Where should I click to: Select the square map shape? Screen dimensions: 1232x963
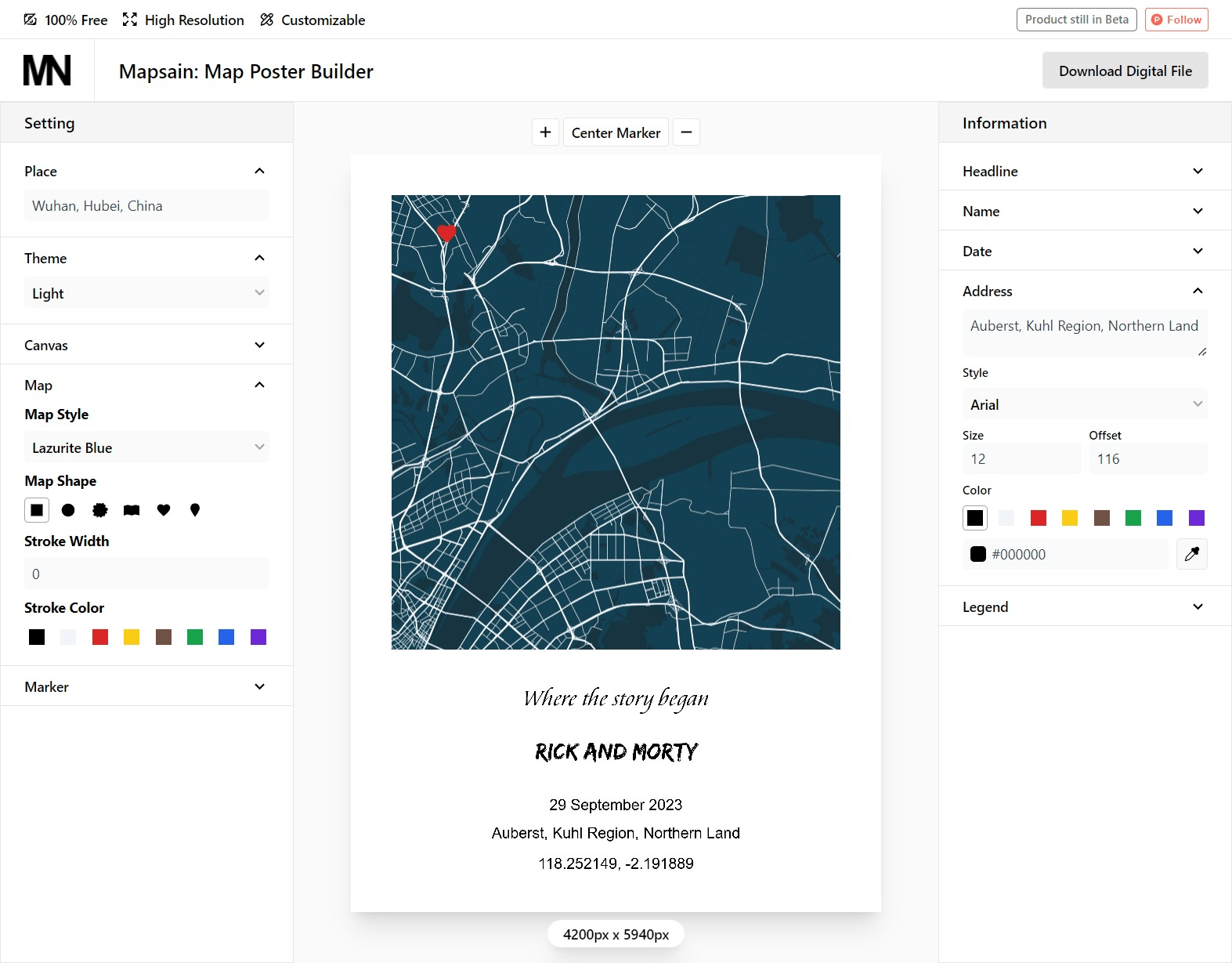pyautogui.click(x=37, y=510)
